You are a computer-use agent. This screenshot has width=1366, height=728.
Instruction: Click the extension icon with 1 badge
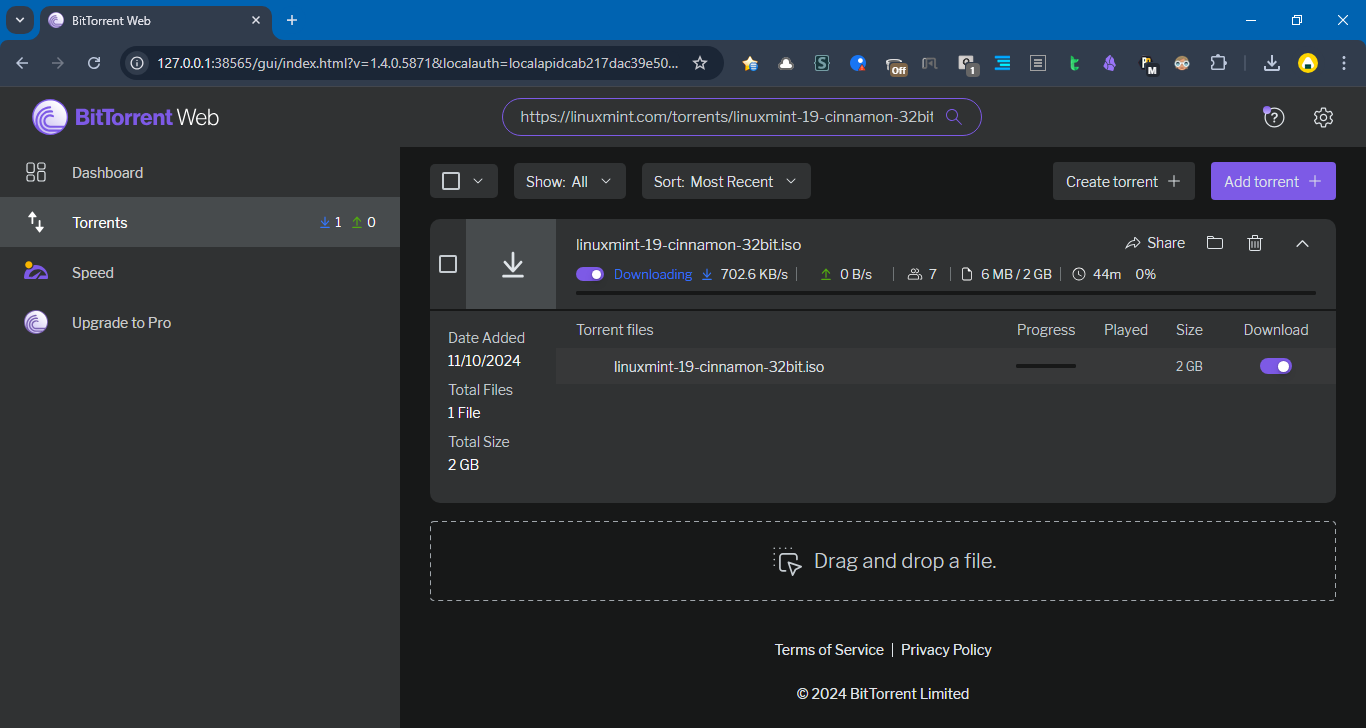[967, 65]
